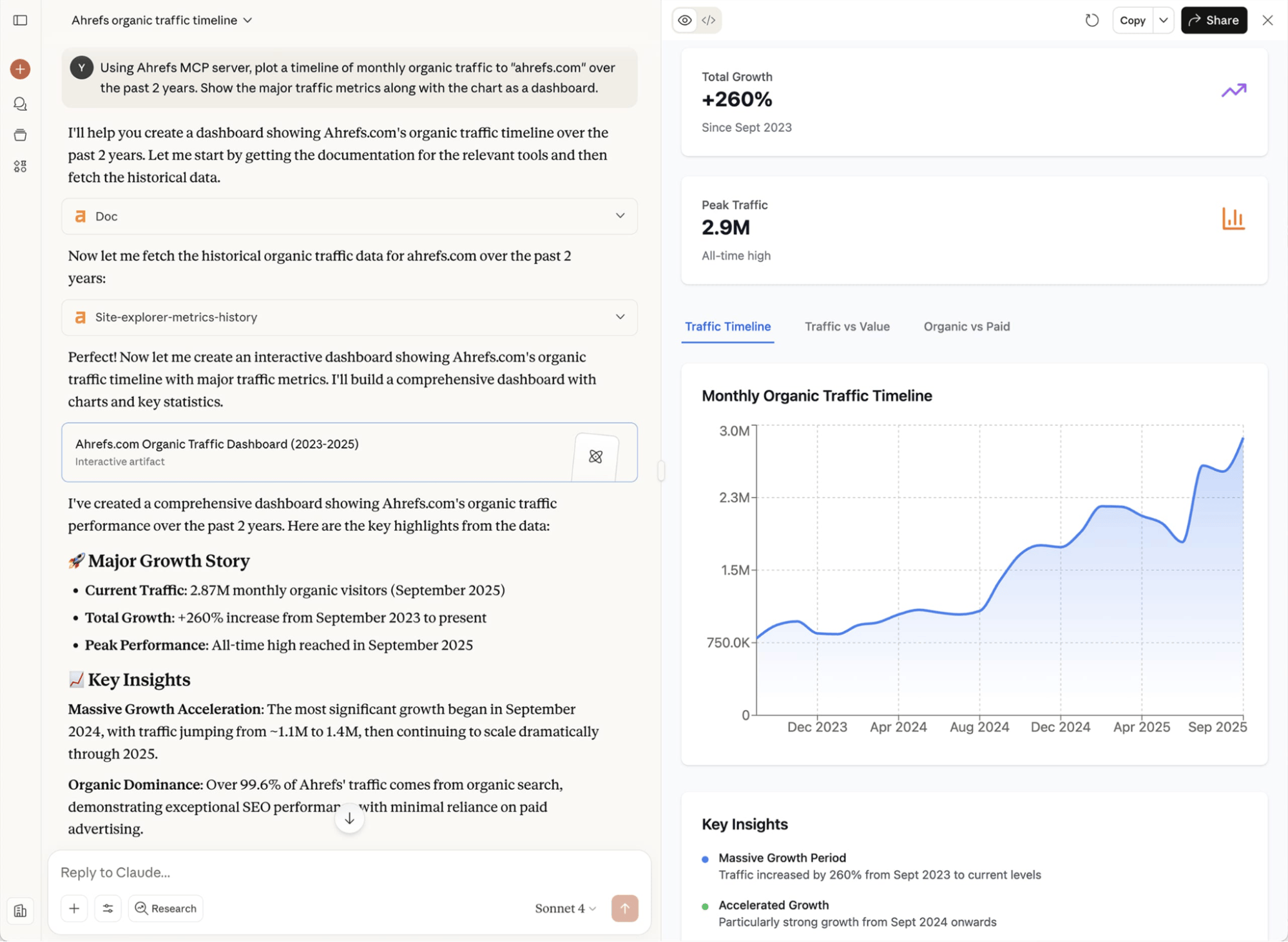This screenshot has height=942, width=1288.
Task: Reload the artifact with refresh icon
Action: pyautogui.click(x=1091, y=20)
